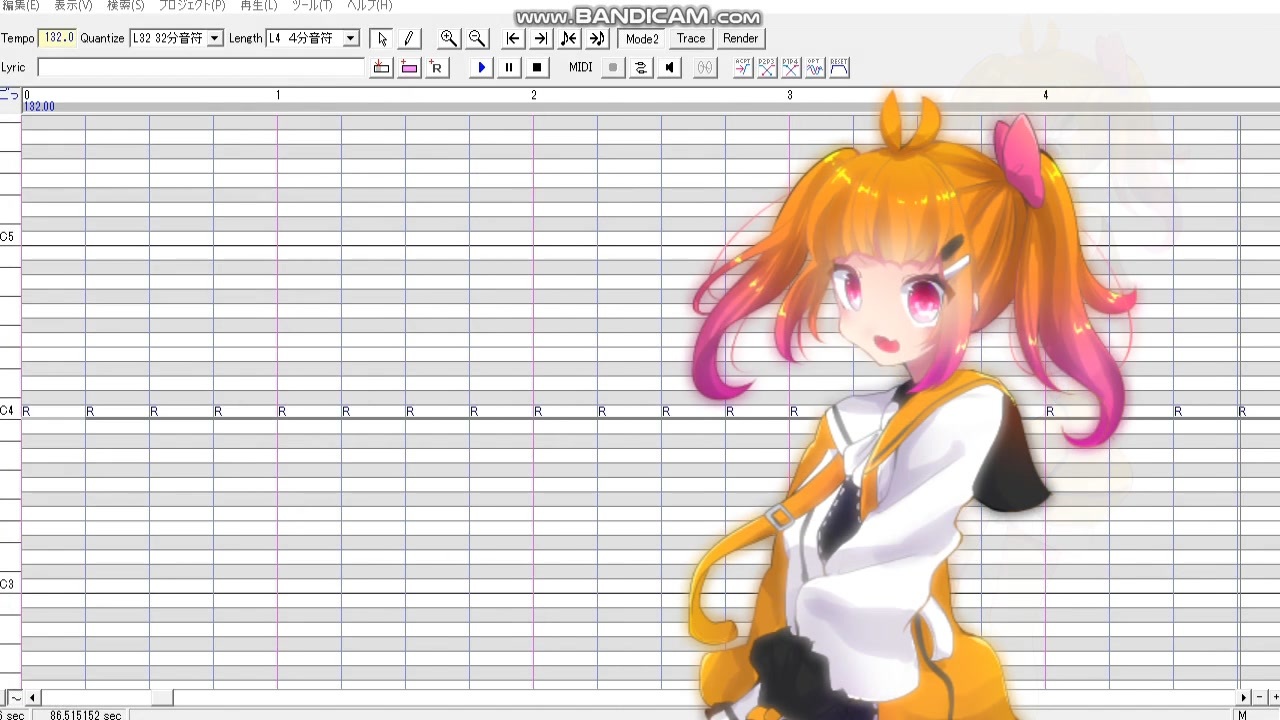The width and height of the screenshot is (1280, 720).
Task: Open the プロジェクト(P) menu
Action: 192,6
